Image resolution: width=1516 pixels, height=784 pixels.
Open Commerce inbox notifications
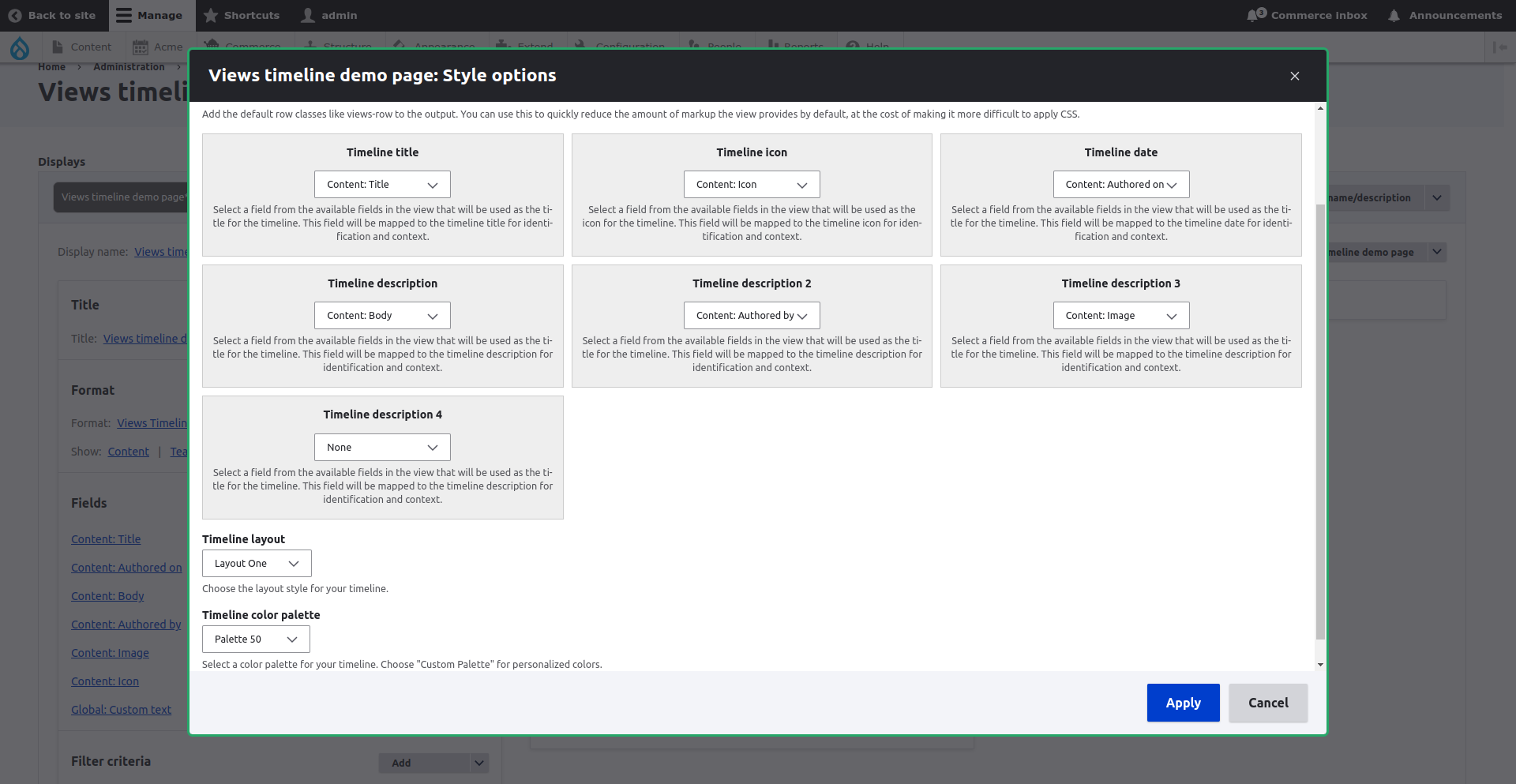(1308, 15)
